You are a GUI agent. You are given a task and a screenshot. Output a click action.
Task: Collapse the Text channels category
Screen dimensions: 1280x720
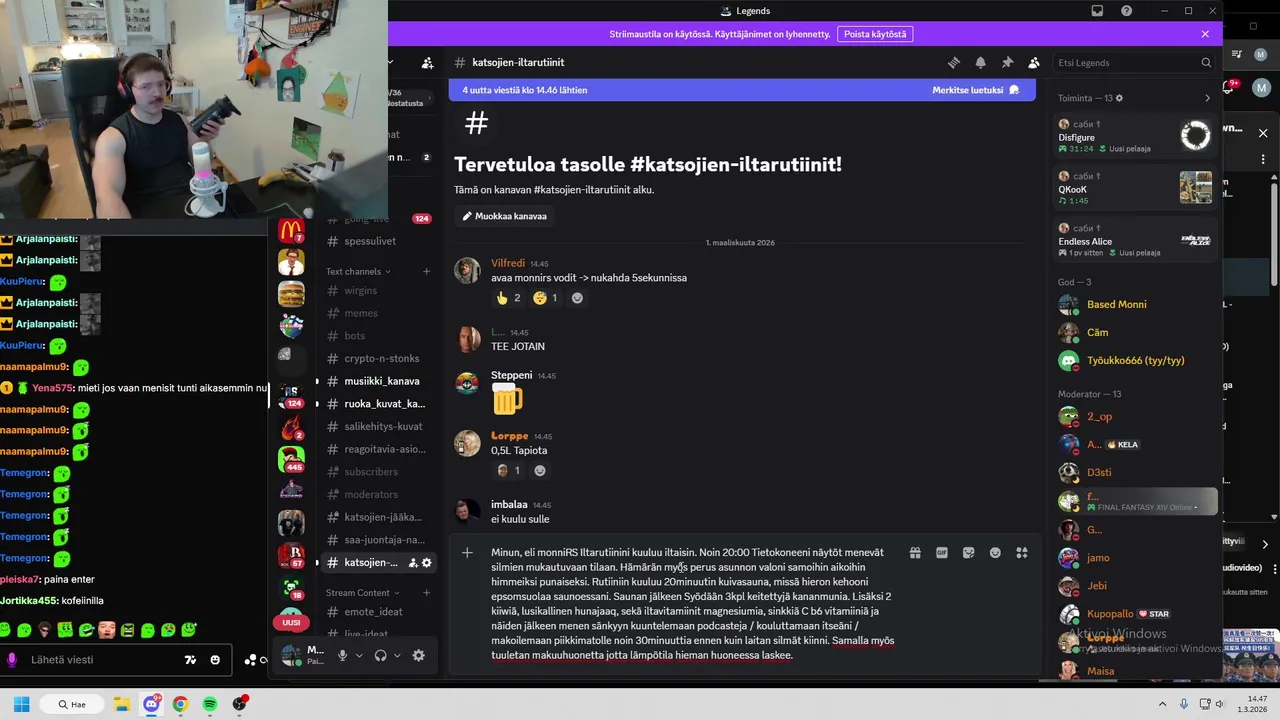[x=358, y=271]
